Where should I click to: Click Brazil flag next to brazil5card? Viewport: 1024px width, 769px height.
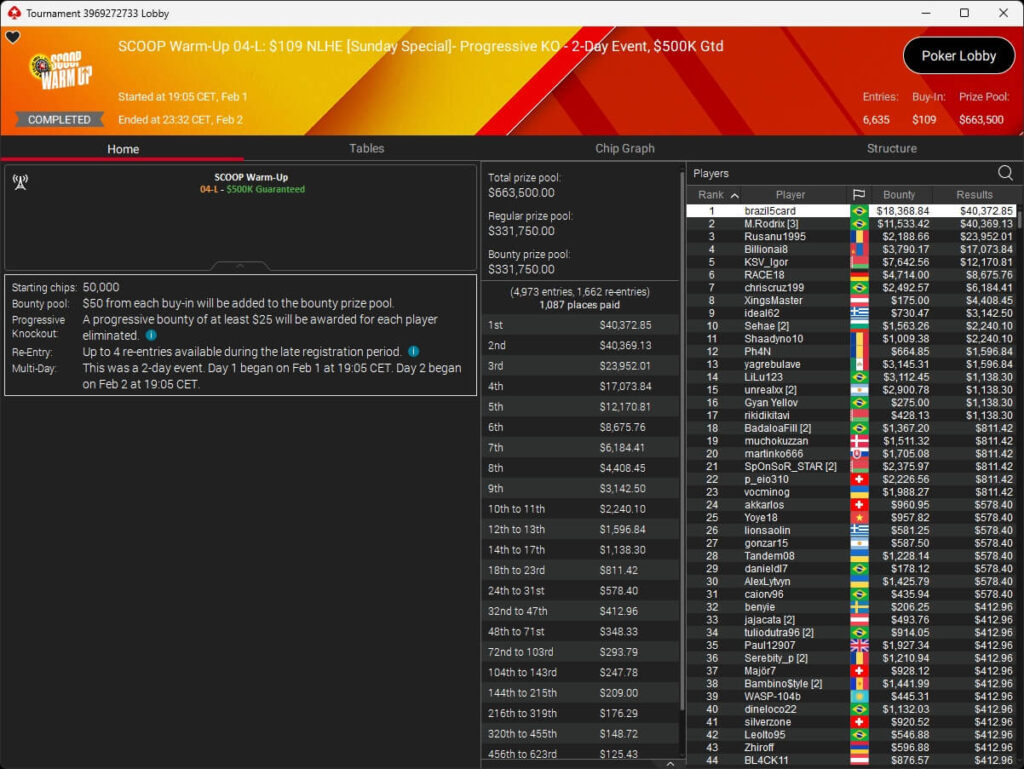tap(858, 211)
